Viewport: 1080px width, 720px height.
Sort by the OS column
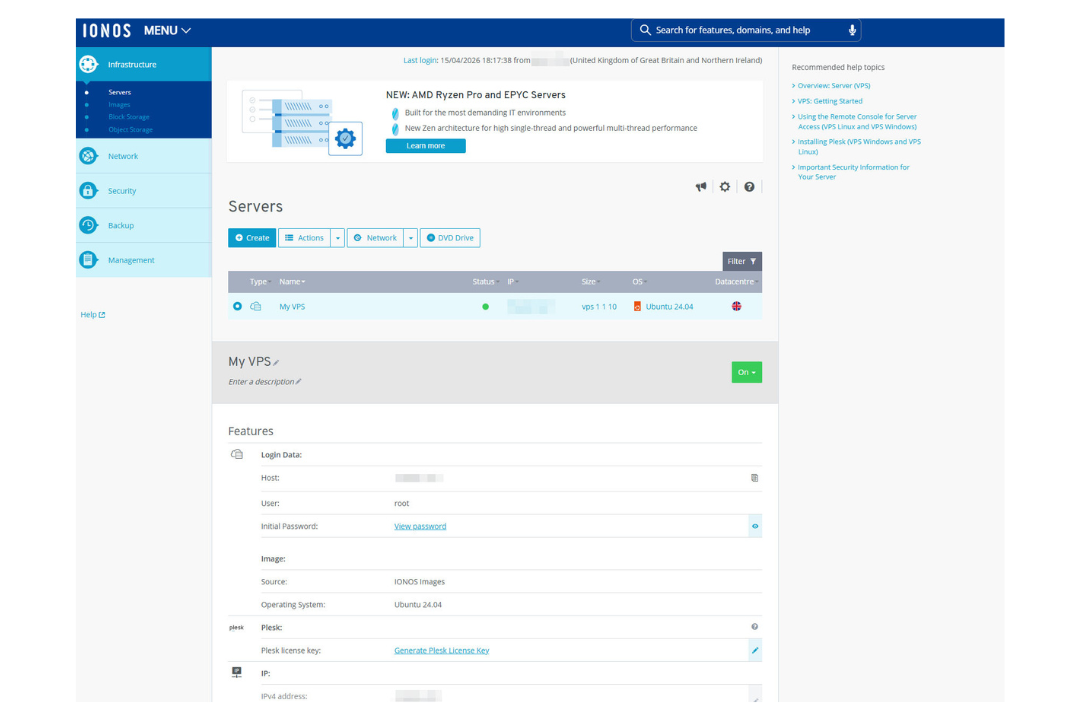pos(639,282)
